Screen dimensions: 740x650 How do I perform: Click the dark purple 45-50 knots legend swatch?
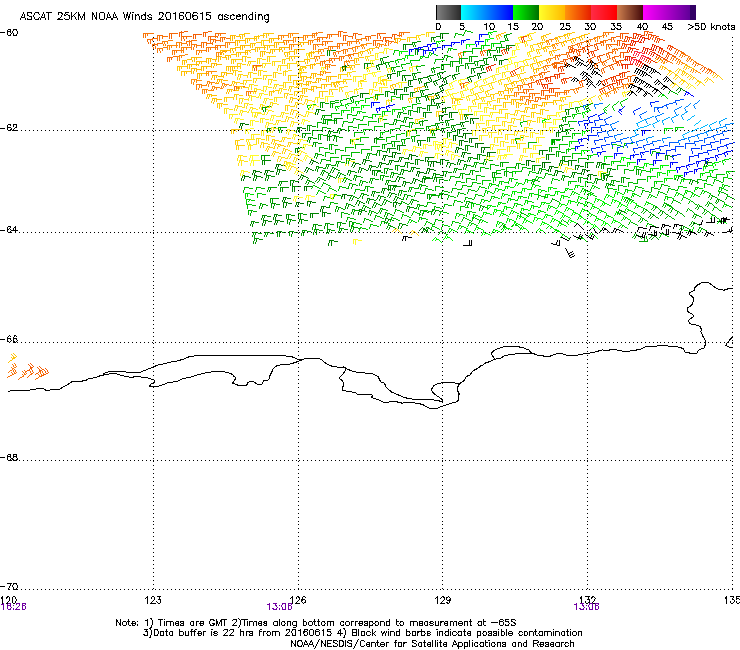(x=682, y=12)
